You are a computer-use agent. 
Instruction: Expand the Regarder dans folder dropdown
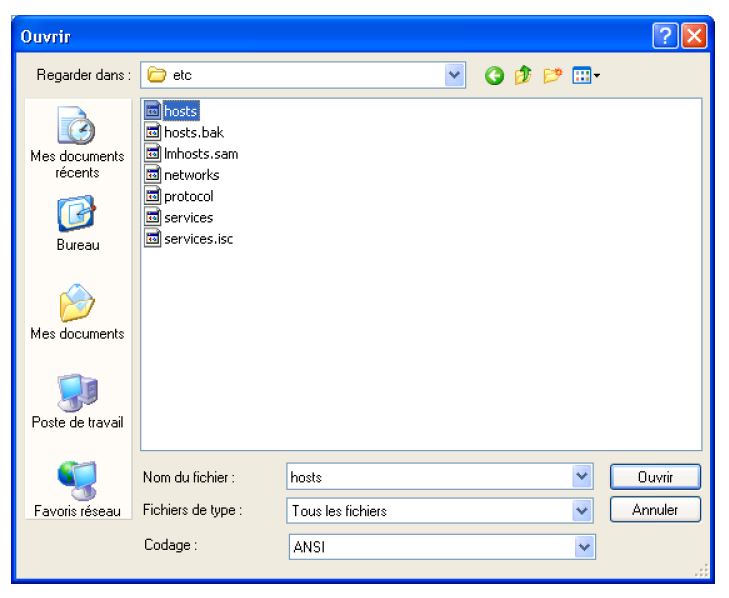(x=454, y=75)
